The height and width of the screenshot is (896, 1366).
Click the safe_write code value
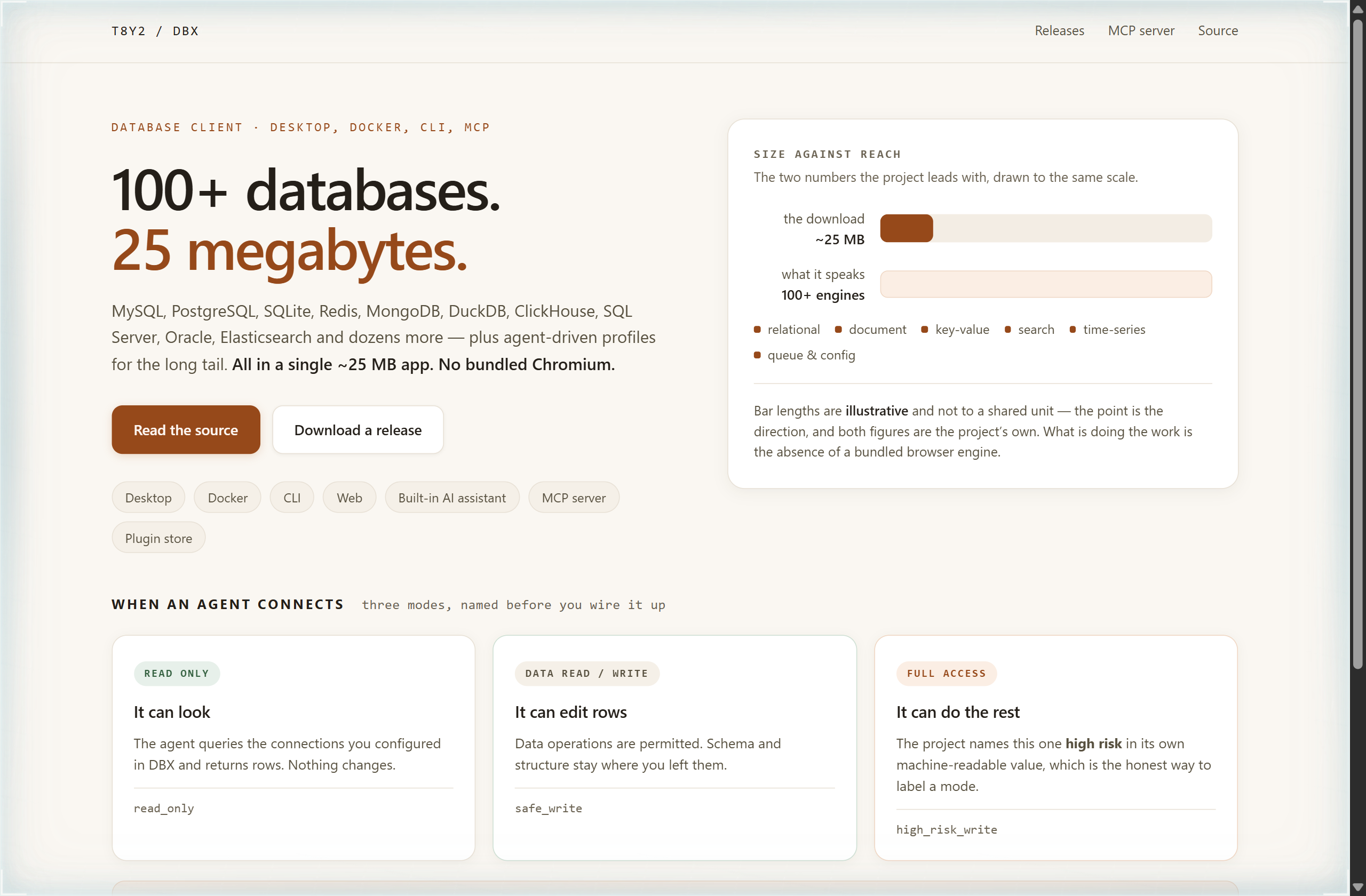pos(548,808)
